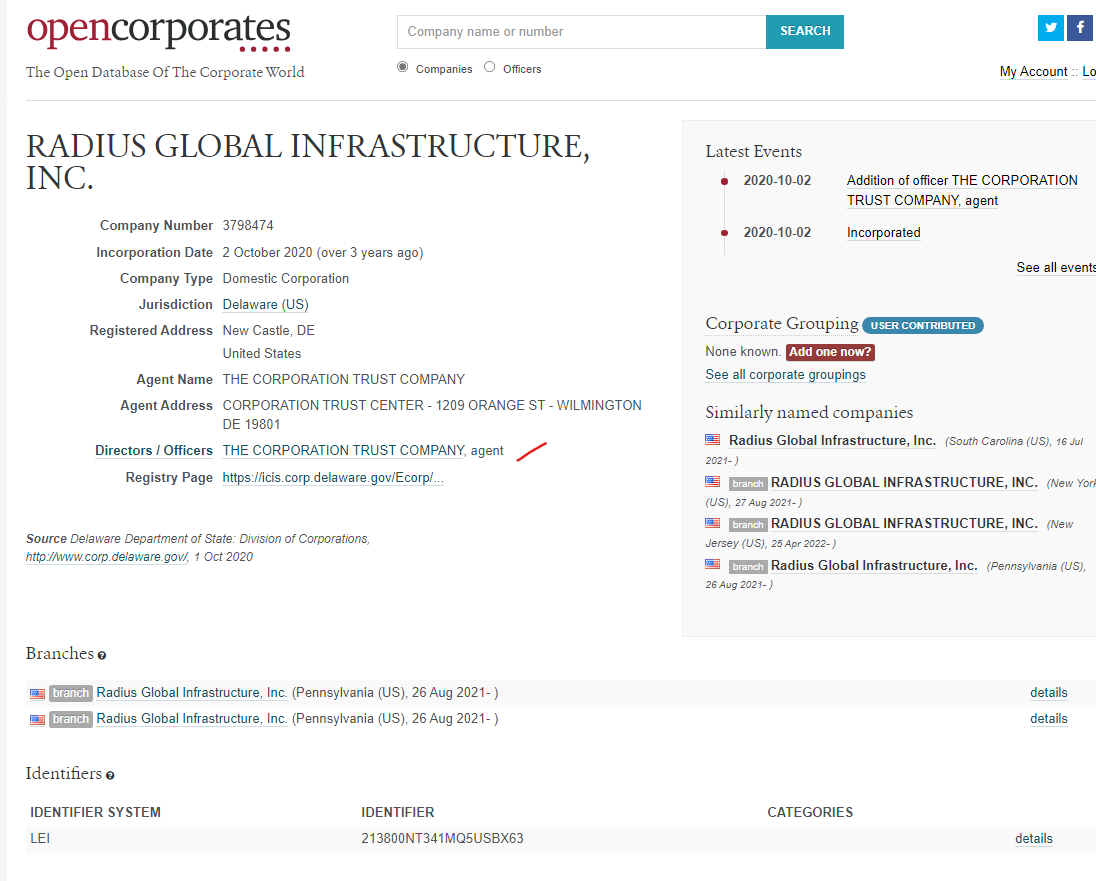Open the icis.corp.delaware.gov registry page link
The image size is (1096, 881).
[333, 478]
